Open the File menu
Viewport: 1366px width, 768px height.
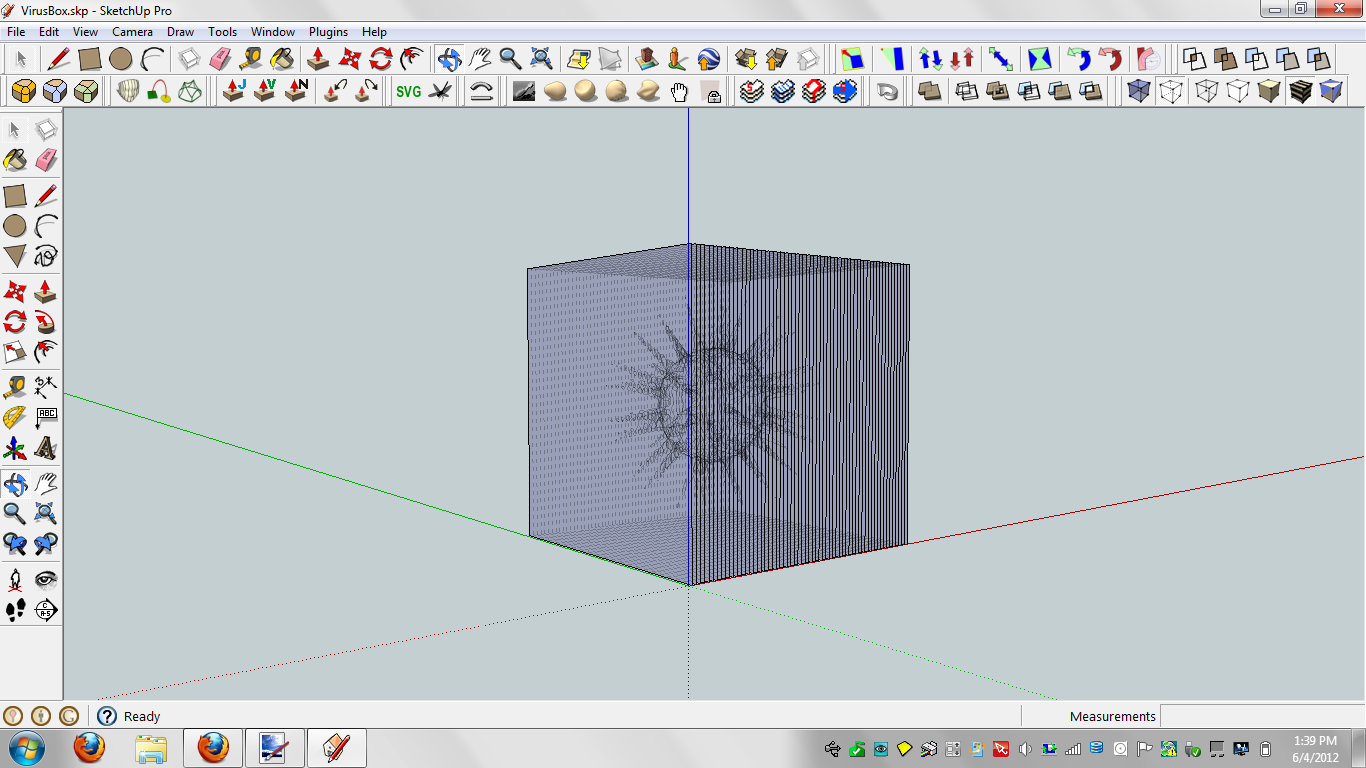pos(16,32)
